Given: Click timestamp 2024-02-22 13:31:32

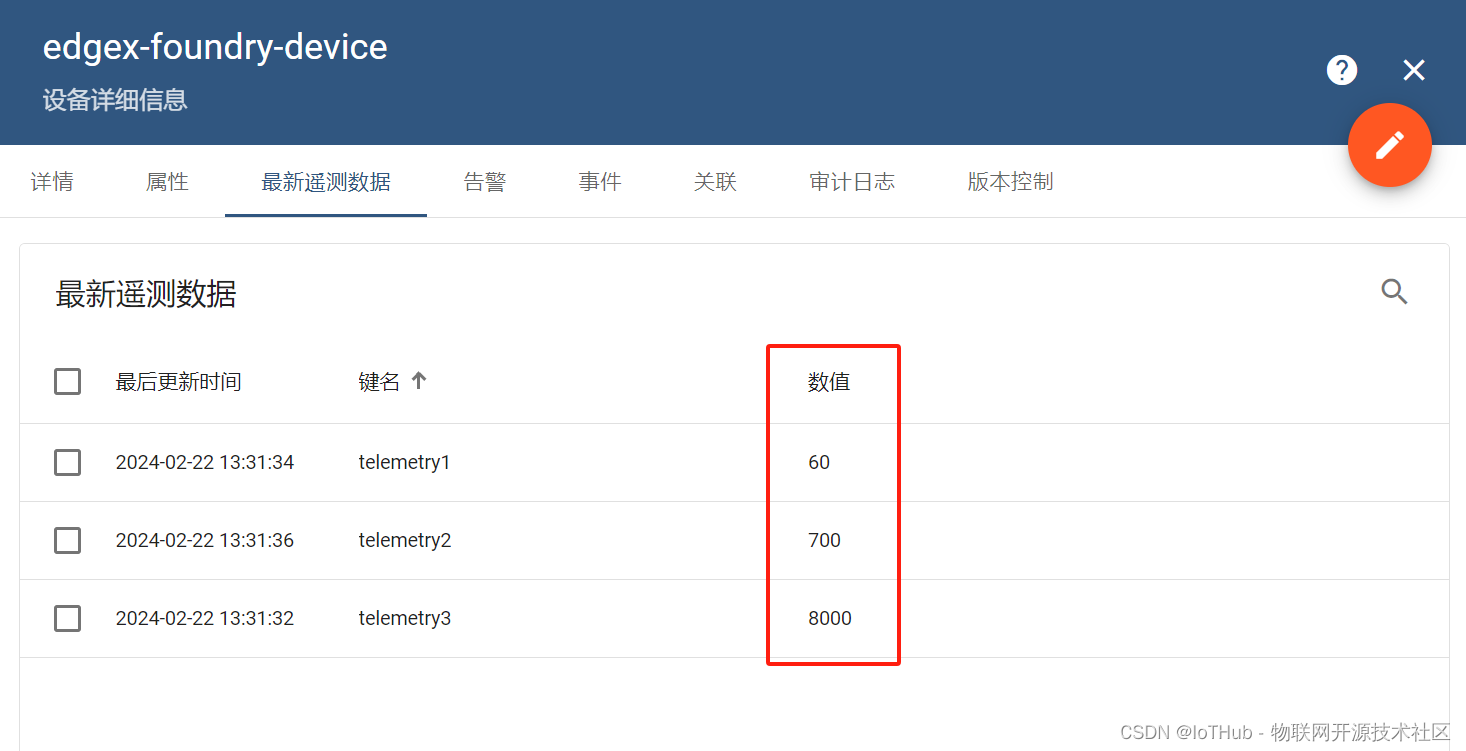Looking at the screenshot, I should pos(205,618).
